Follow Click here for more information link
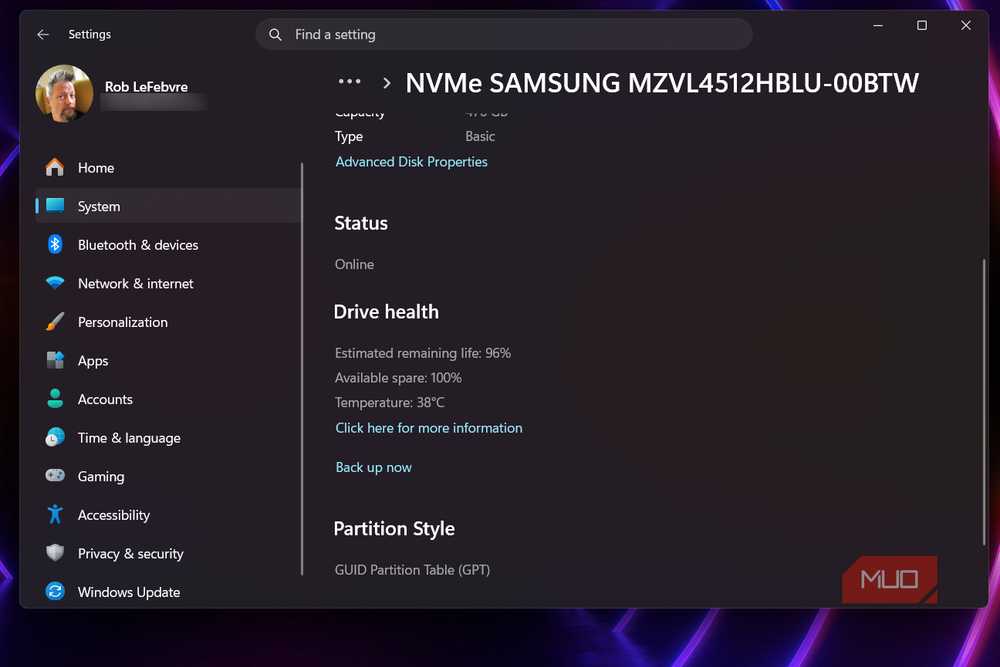This screenshot has height=667, width=1000. pos(429,428)
